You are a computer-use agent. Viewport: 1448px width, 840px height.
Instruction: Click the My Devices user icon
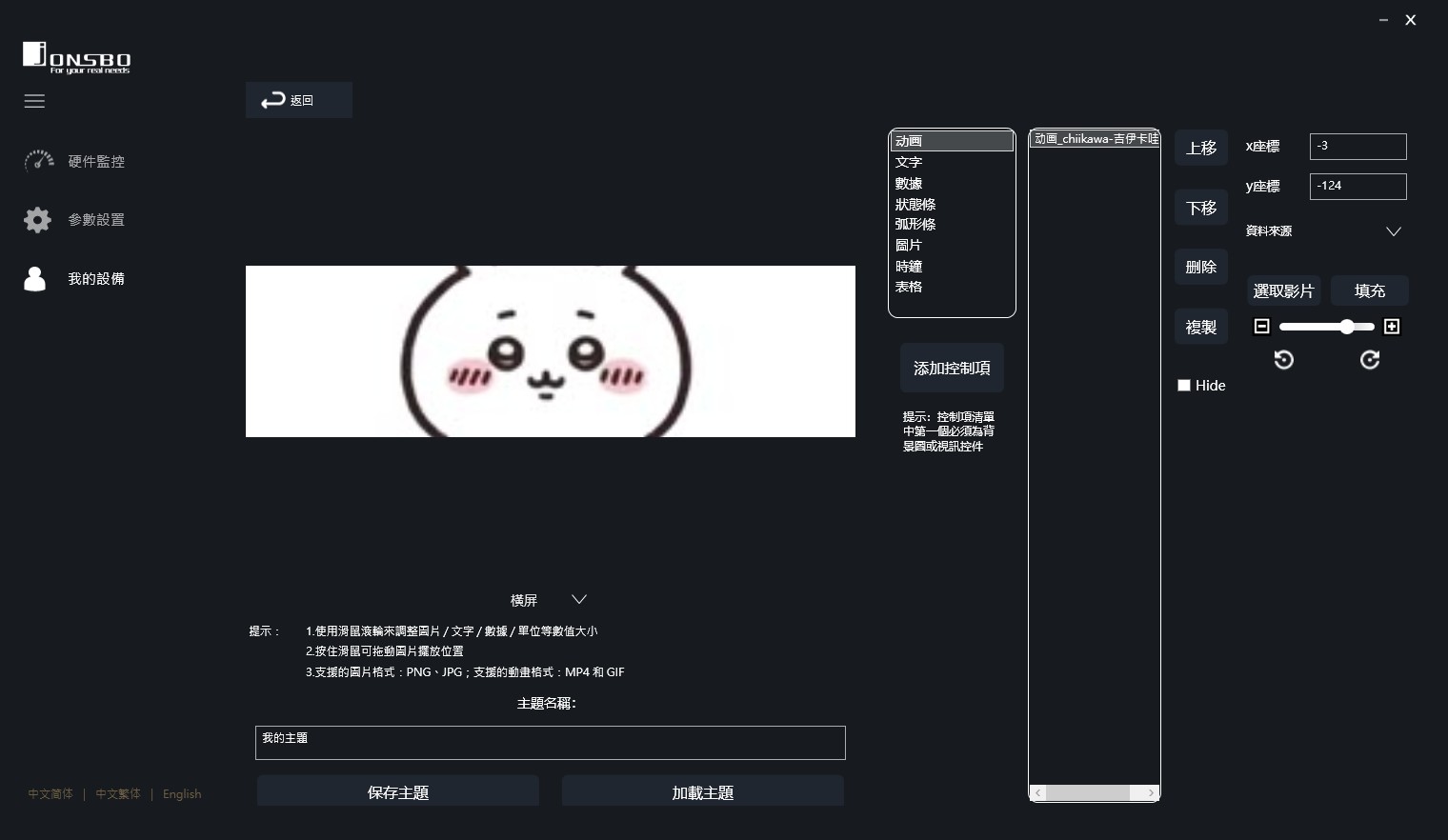[x=35, y=279]
